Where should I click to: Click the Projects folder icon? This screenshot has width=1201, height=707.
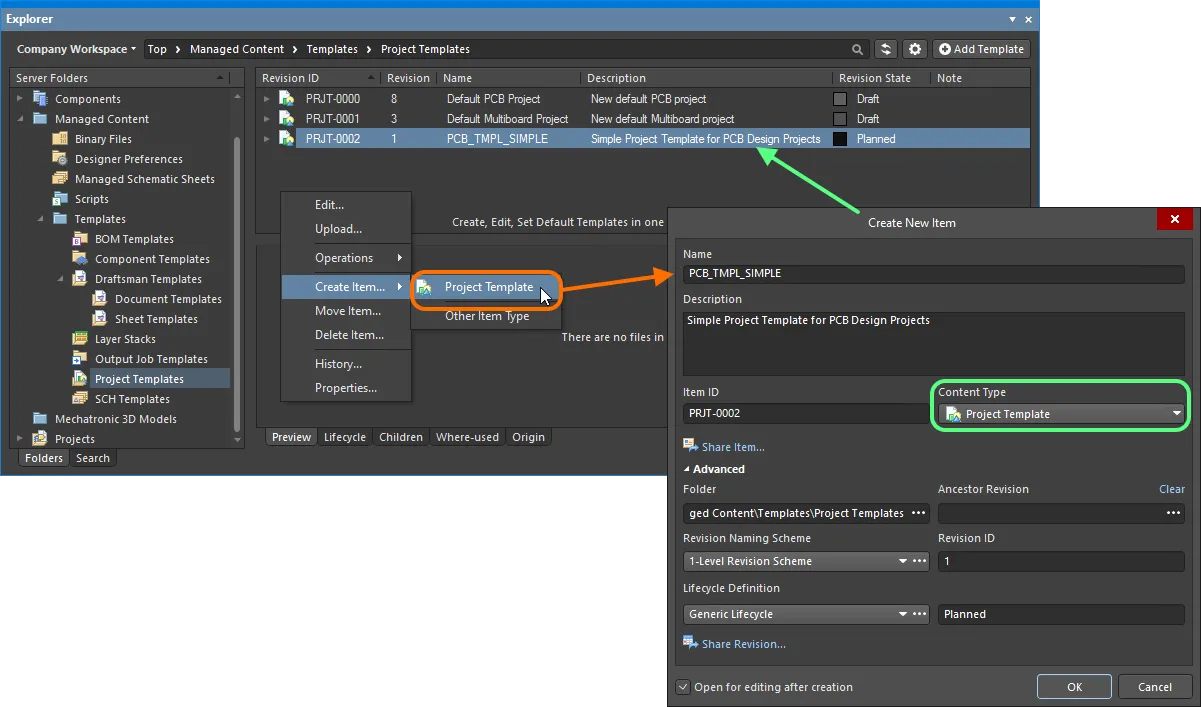pyautogui.click(x=40, y=439)
